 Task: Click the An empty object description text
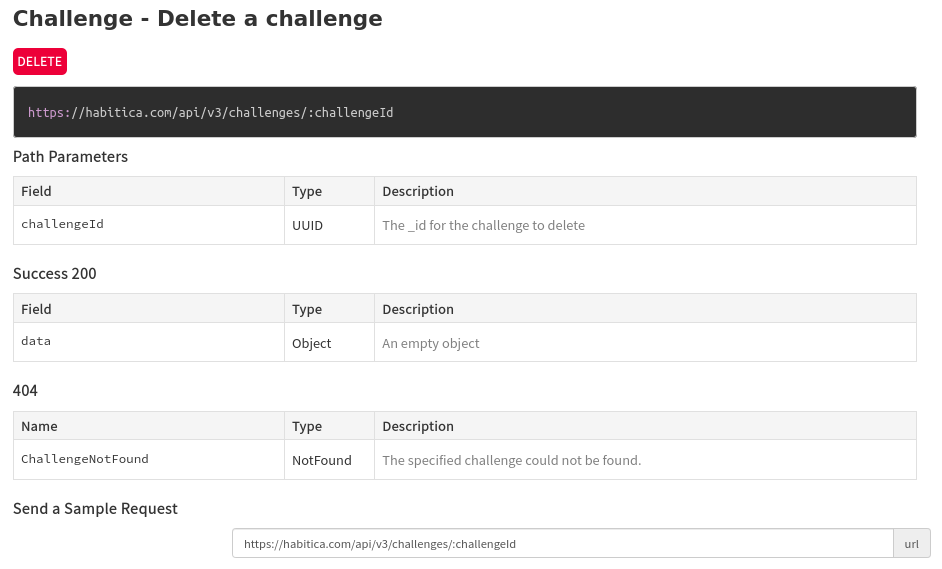click(x=430, y=343)
